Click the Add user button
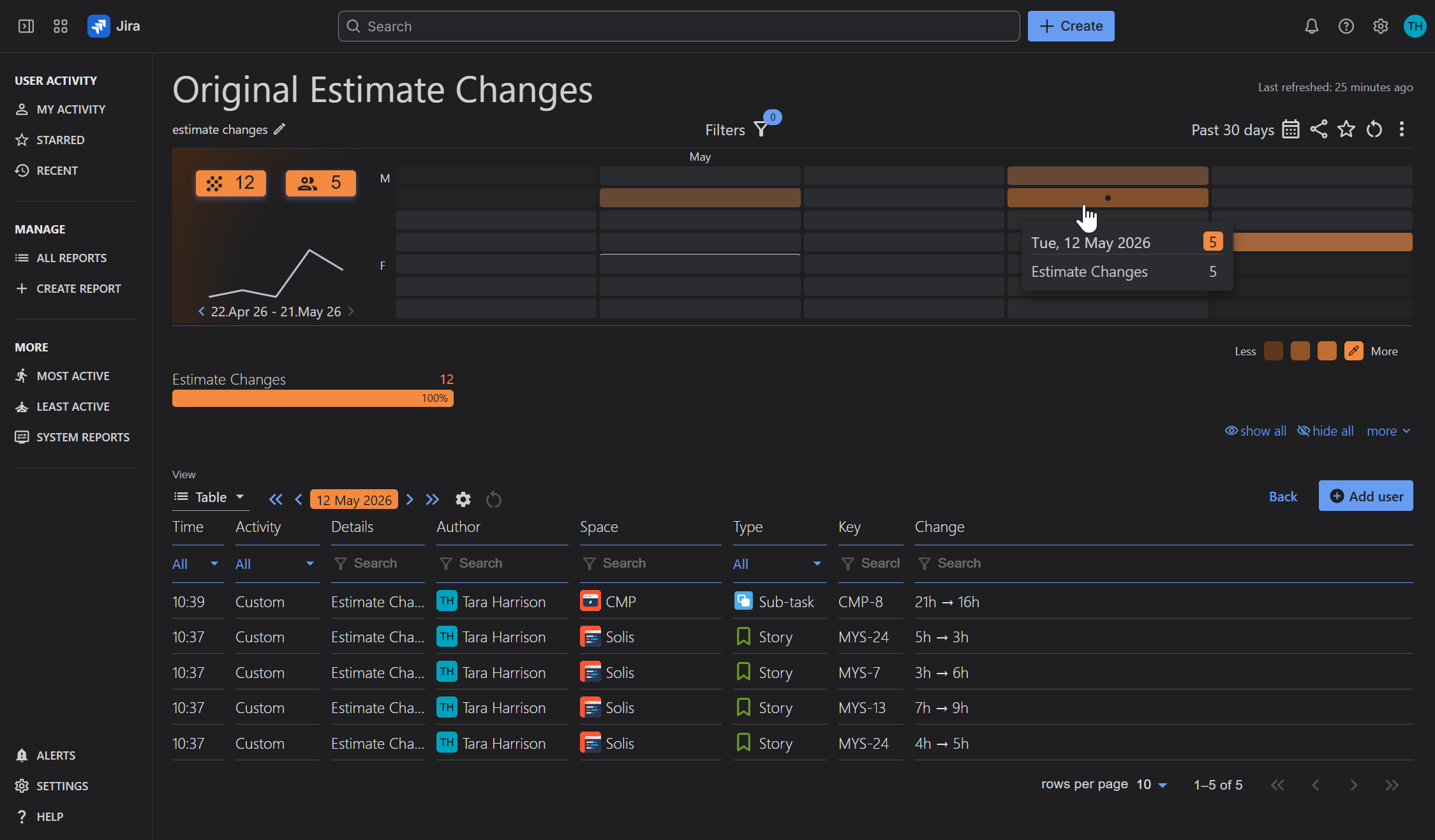Image resolution: width=1435 pixels, height=840 pixels. 1365,496
